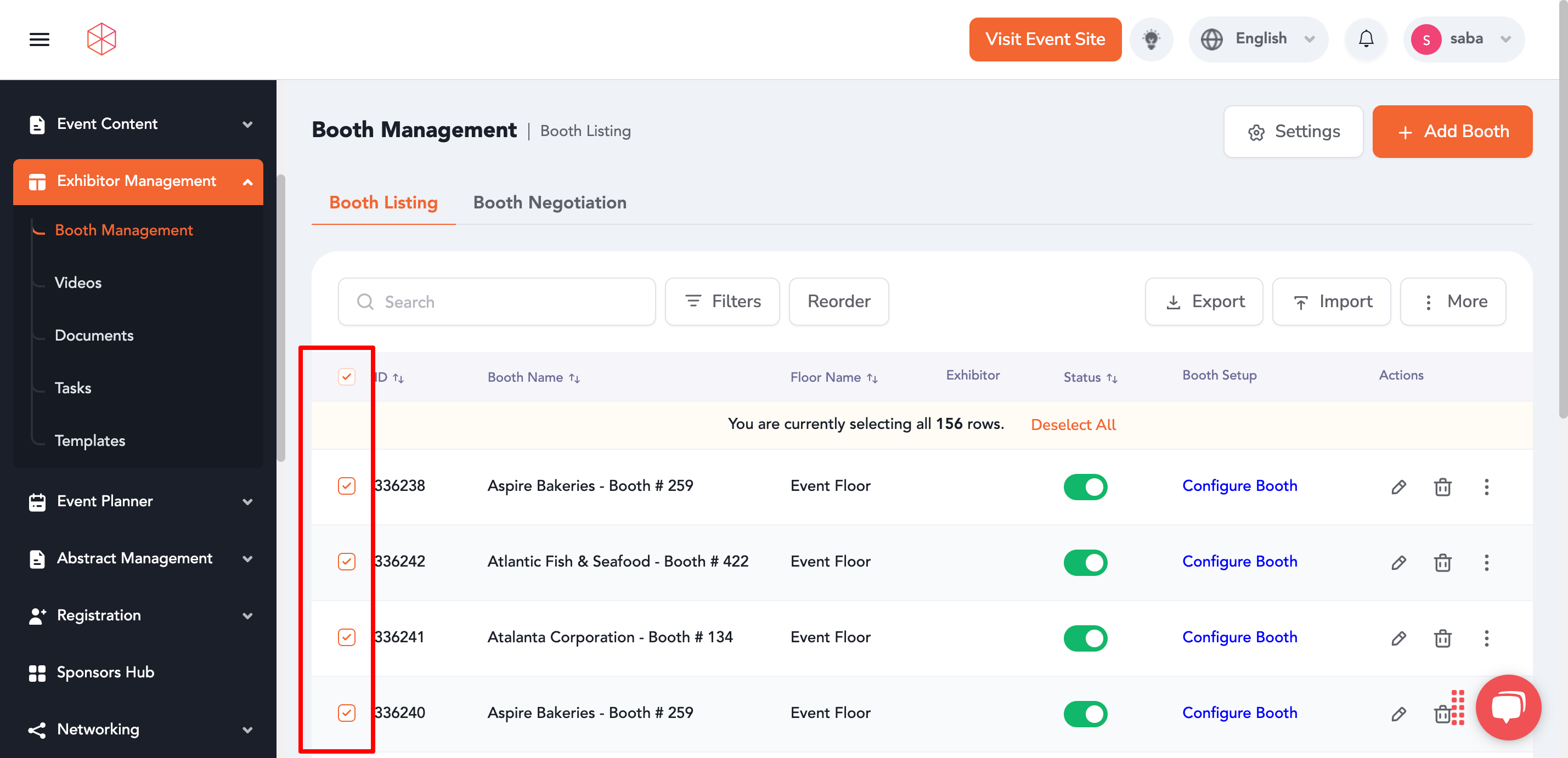This screenshot has width=1568, height=758.
Task: Toggle status switch for booth 336242
Action: (x=1085, y=563)
